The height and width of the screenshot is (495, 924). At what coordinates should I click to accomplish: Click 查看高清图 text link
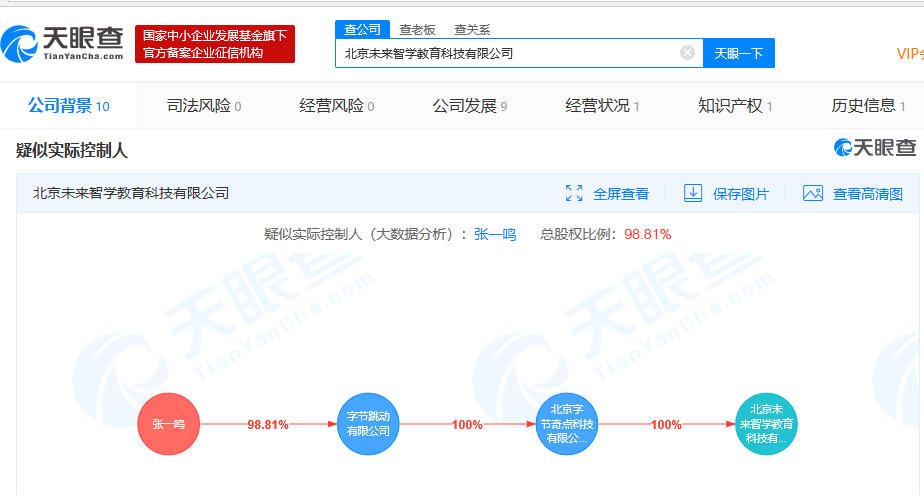pyautogui.click(x=867, y=194)
